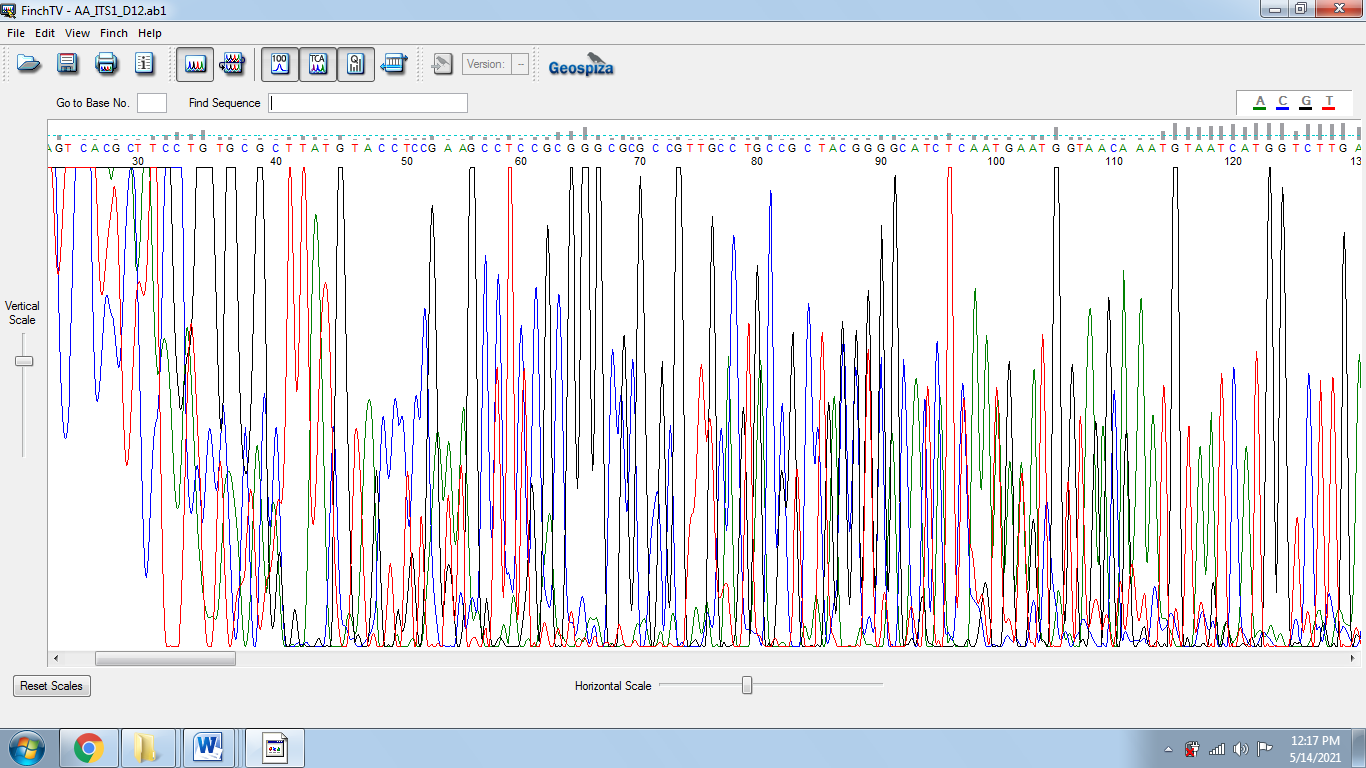Save the trace with the floppy disk icon

coord(68,64)
